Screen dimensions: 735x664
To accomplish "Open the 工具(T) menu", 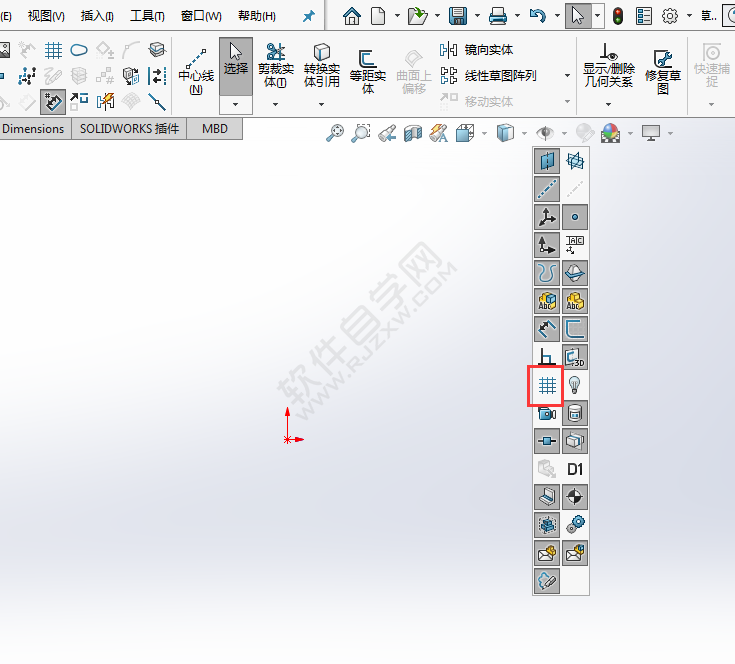I will [x=147, y=16].
